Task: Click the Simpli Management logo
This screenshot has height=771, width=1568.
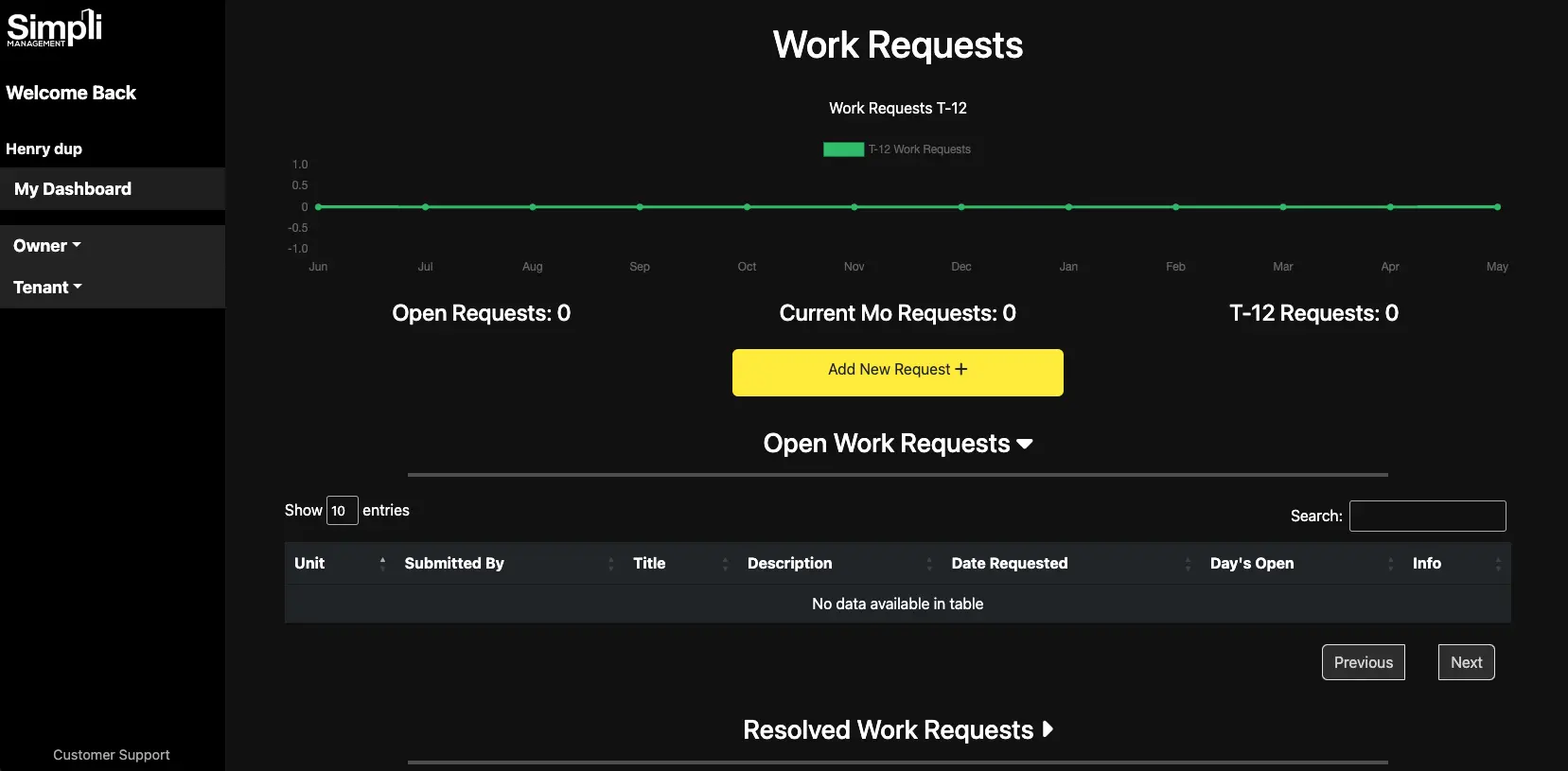Action: tap(54, 27)
